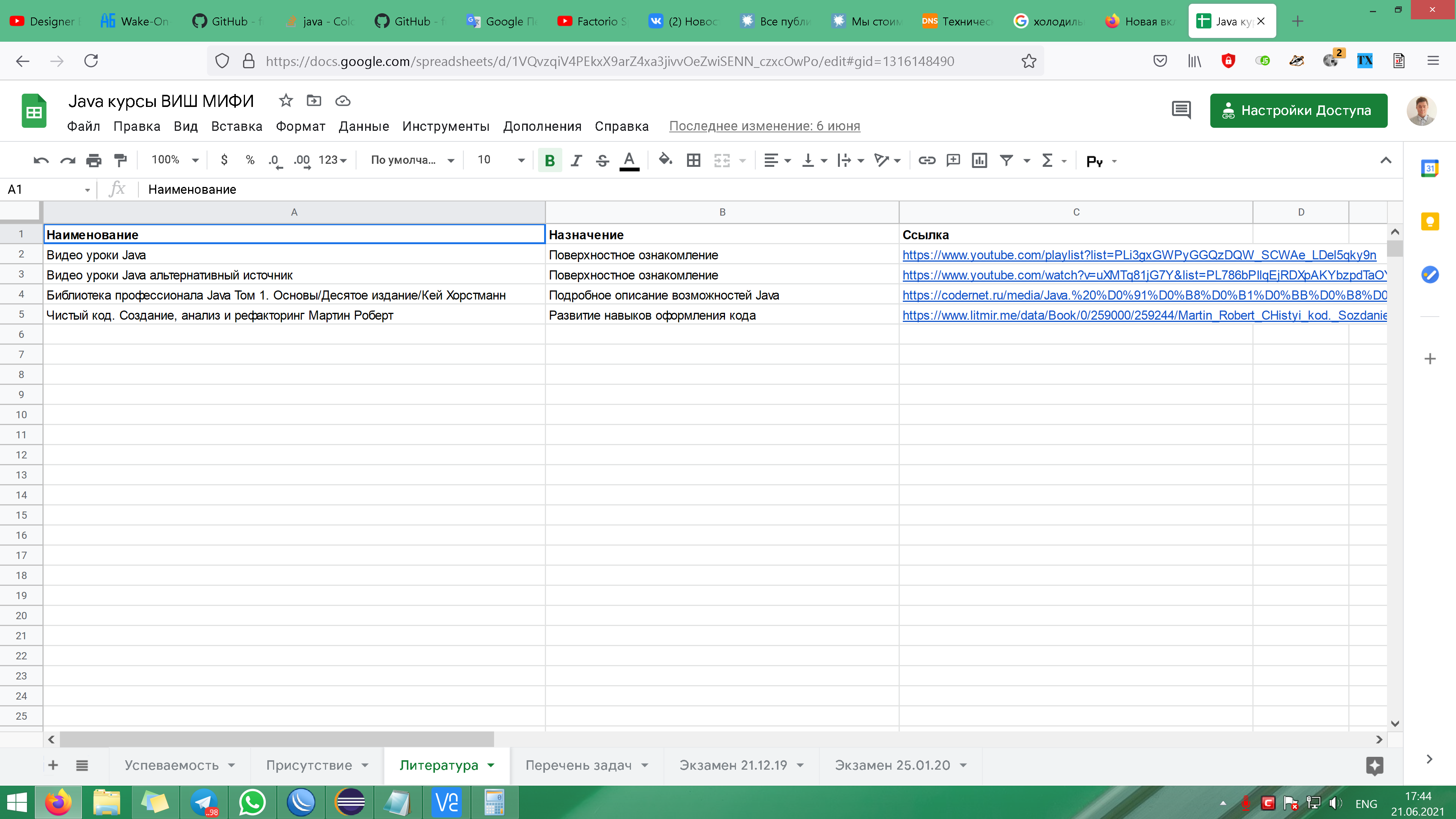Select the paint format tool
The width and height of the screenshot is (1456, 819).
click(121, 160)
